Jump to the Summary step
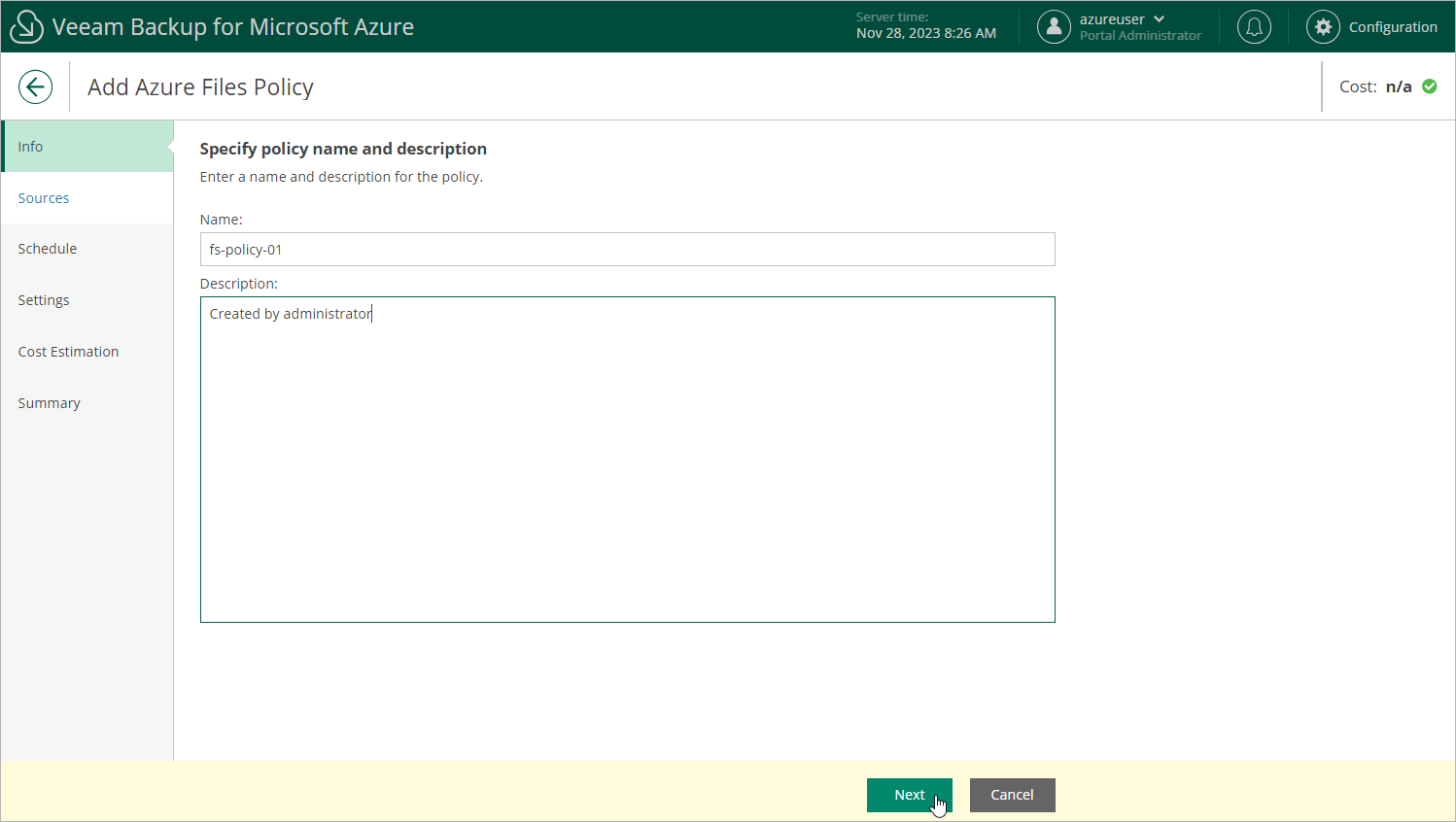Viewport: 1456px width, 822px height. click(87, 403)
